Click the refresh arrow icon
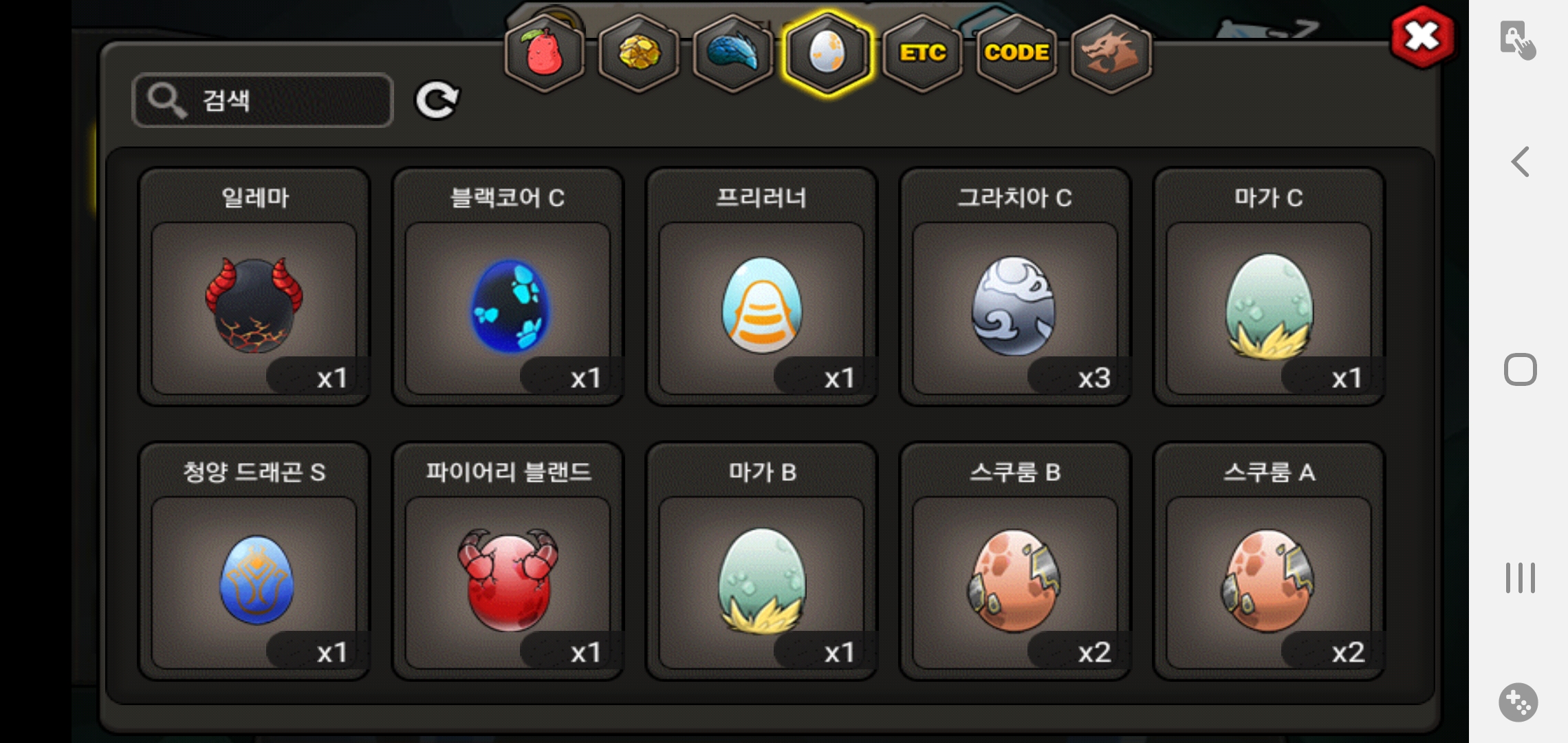 click(437, 100)
